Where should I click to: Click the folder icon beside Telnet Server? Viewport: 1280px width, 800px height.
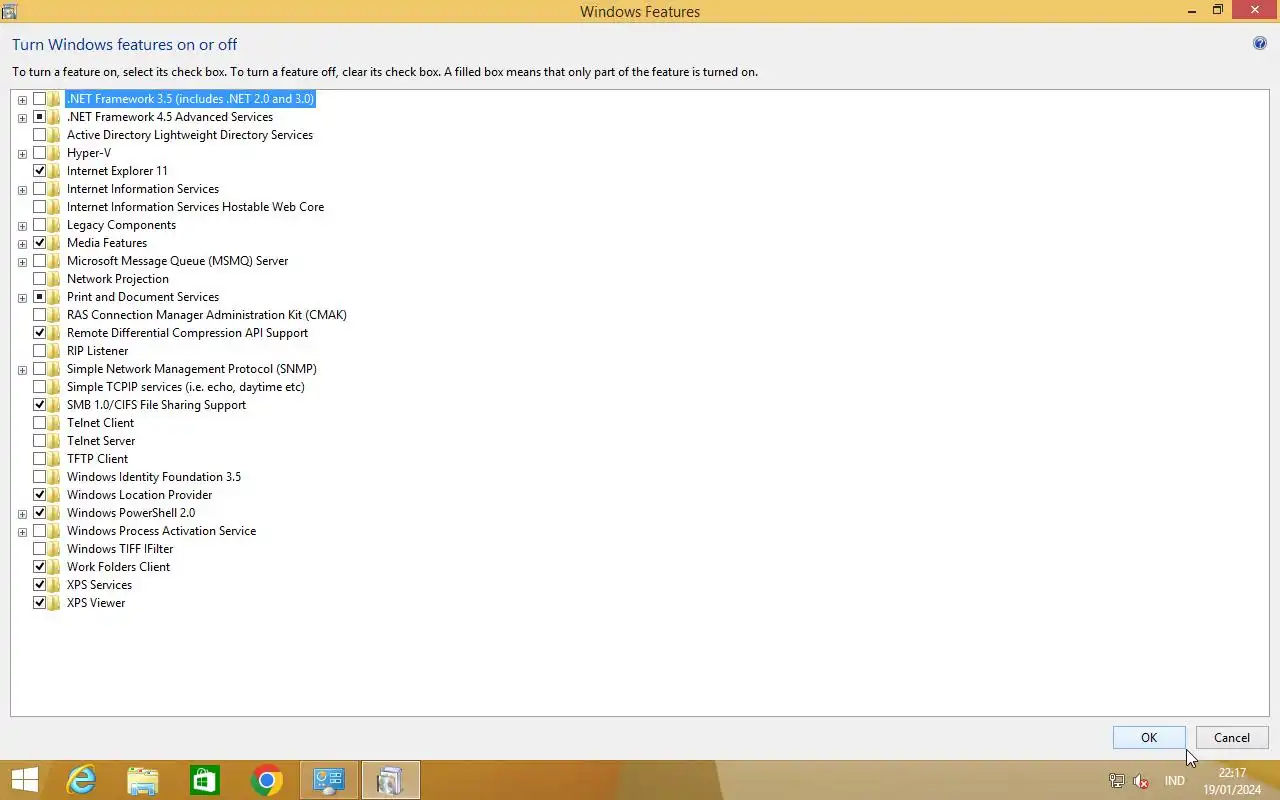coord(55,441)
